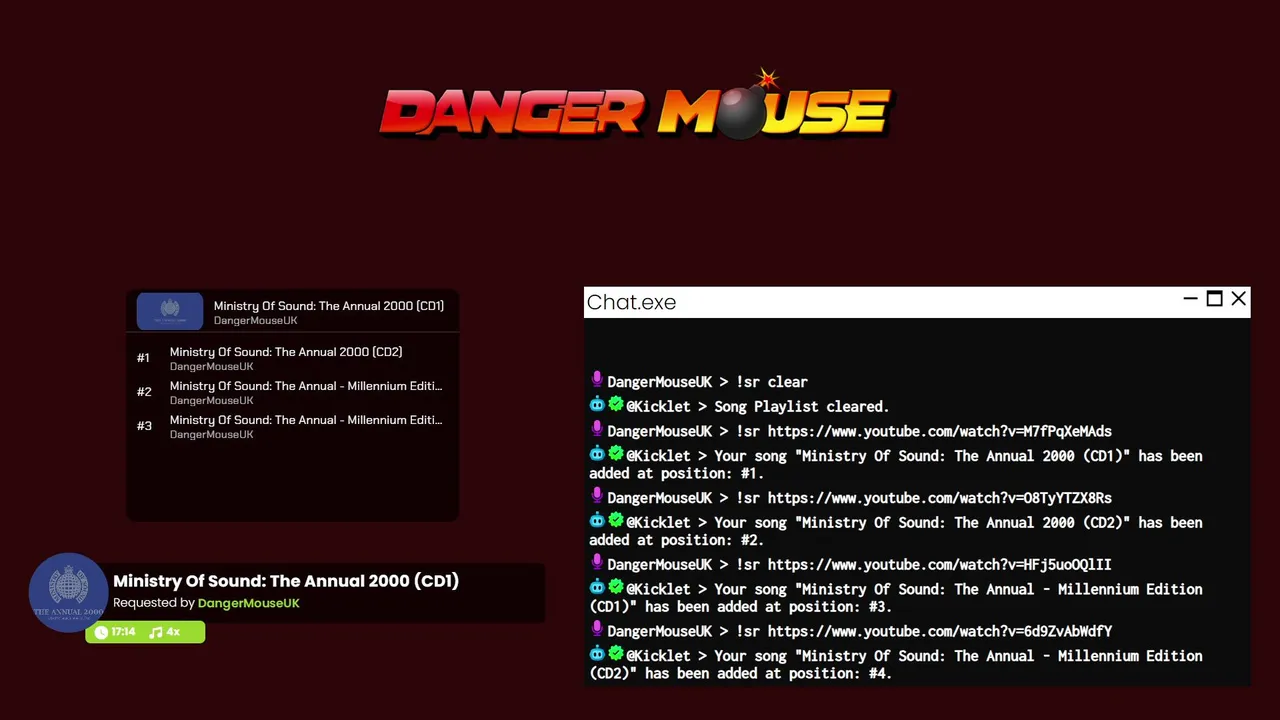Click the "#2" number in the playlist
Screen dimensions: 1280x720
144,392
